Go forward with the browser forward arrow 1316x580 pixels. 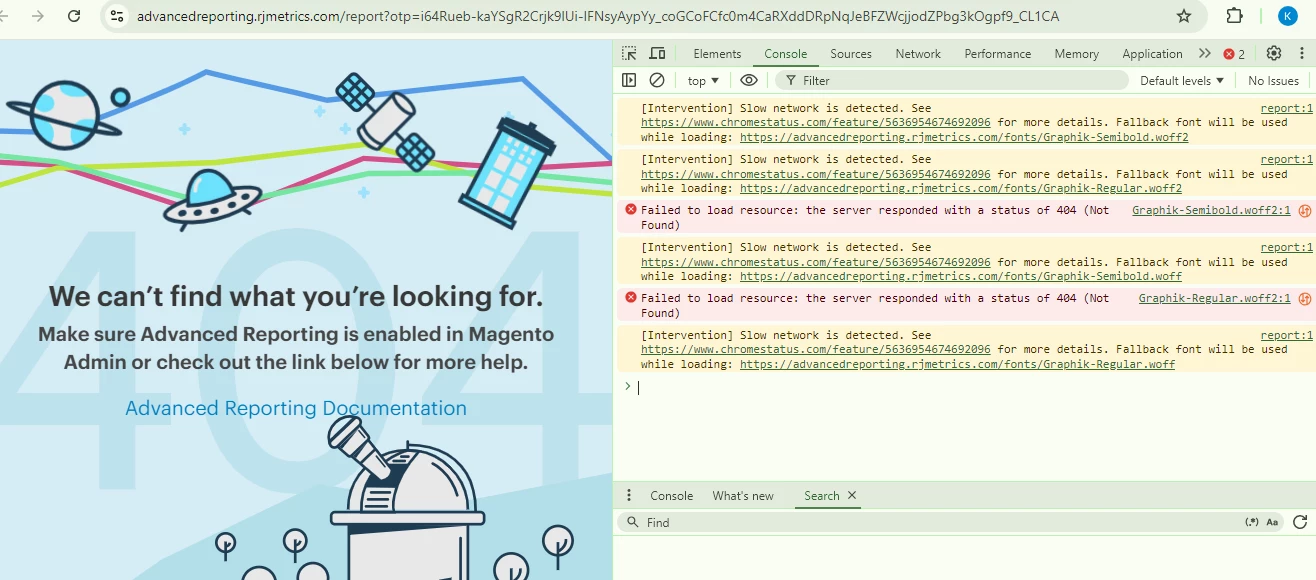click(38, 16)
